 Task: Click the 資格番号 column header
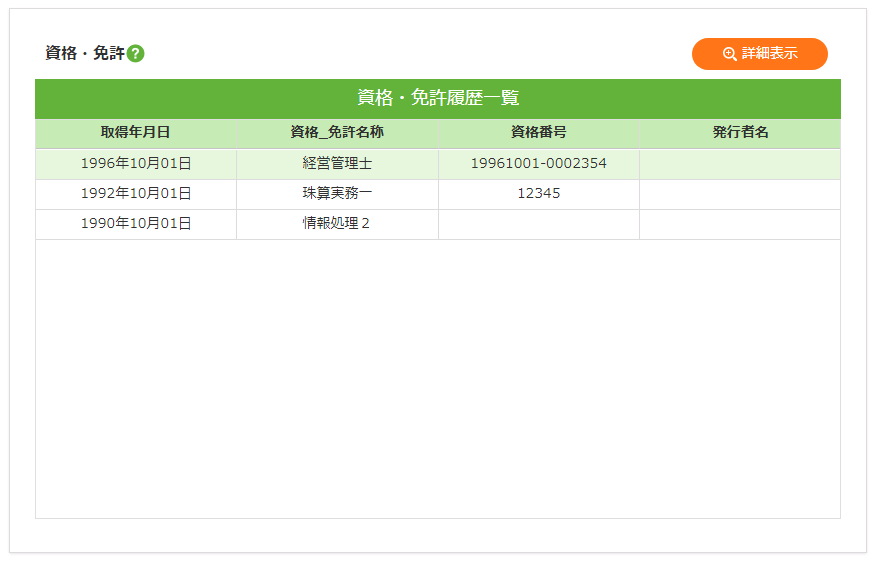[x=538, y=133]
